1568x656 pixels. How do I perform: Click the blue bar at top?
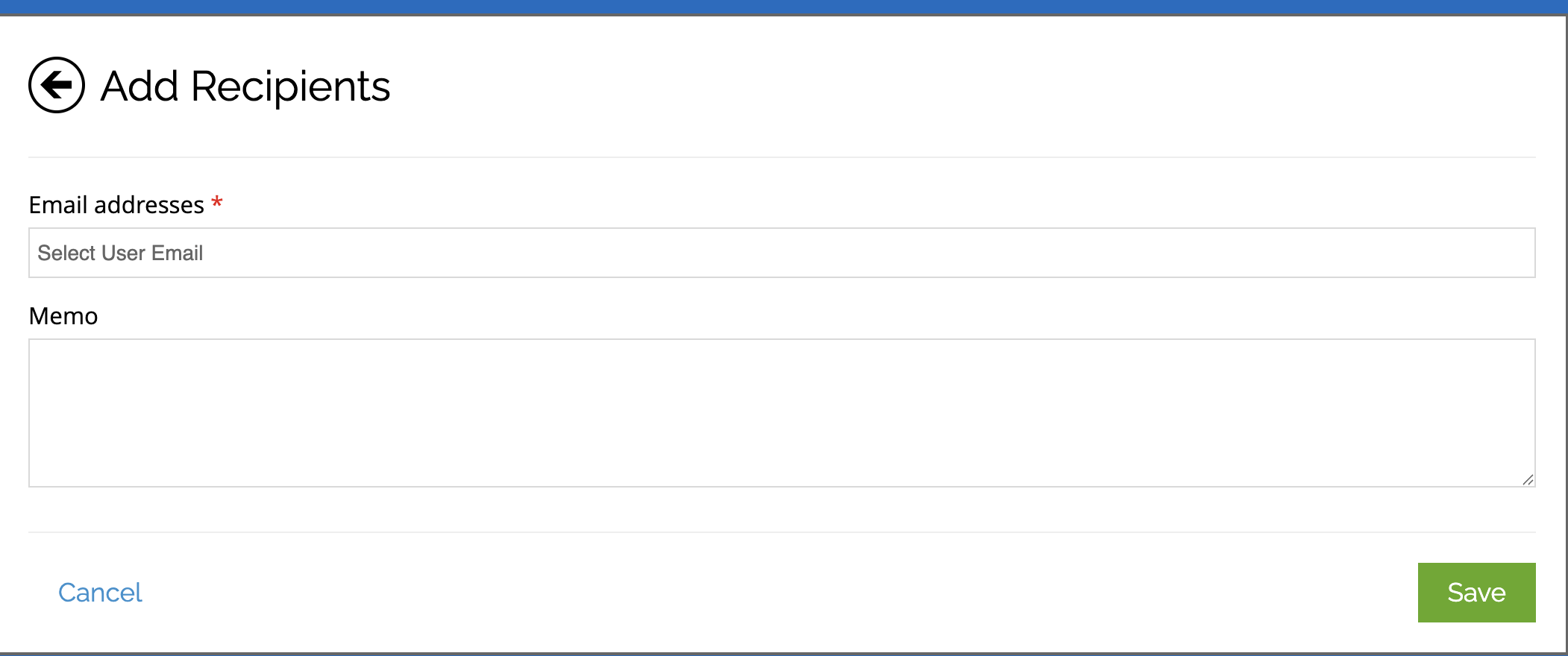tap(783, 7)
